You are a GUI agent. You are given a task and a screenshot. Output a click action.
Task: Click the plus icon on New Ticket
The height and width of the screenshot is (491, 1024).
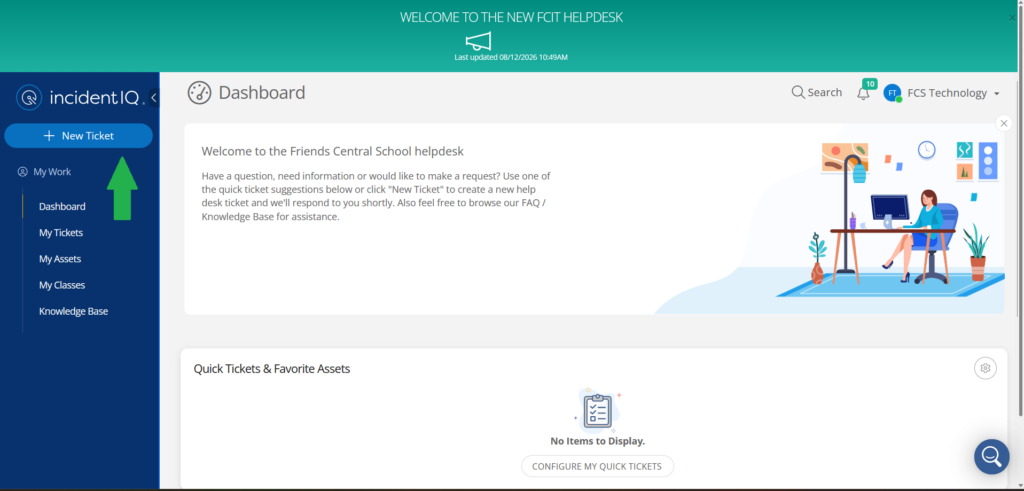point(48,136)
